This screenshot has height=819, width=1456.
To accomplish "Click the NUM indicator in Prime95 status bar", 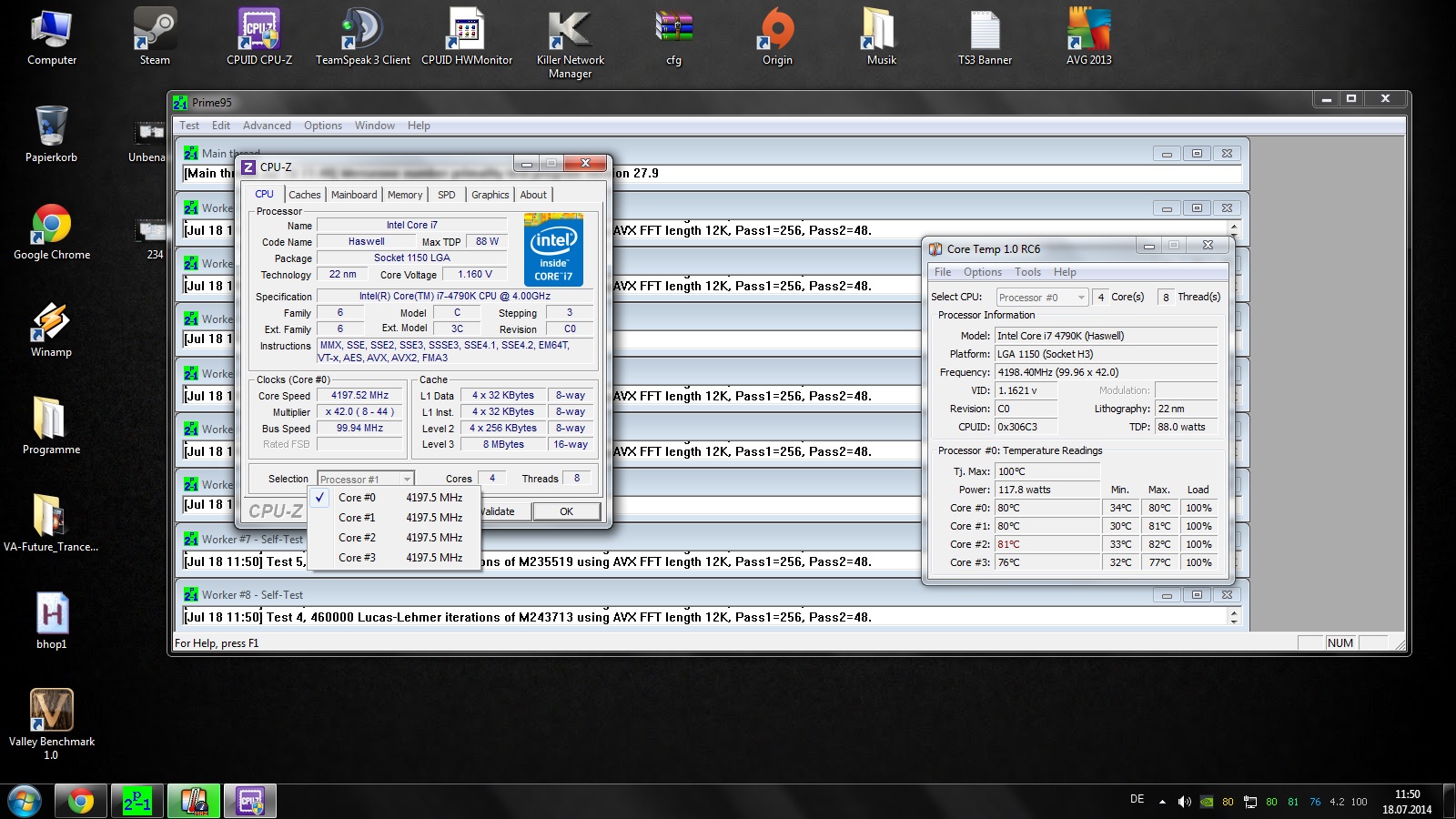I will 1340,643.
